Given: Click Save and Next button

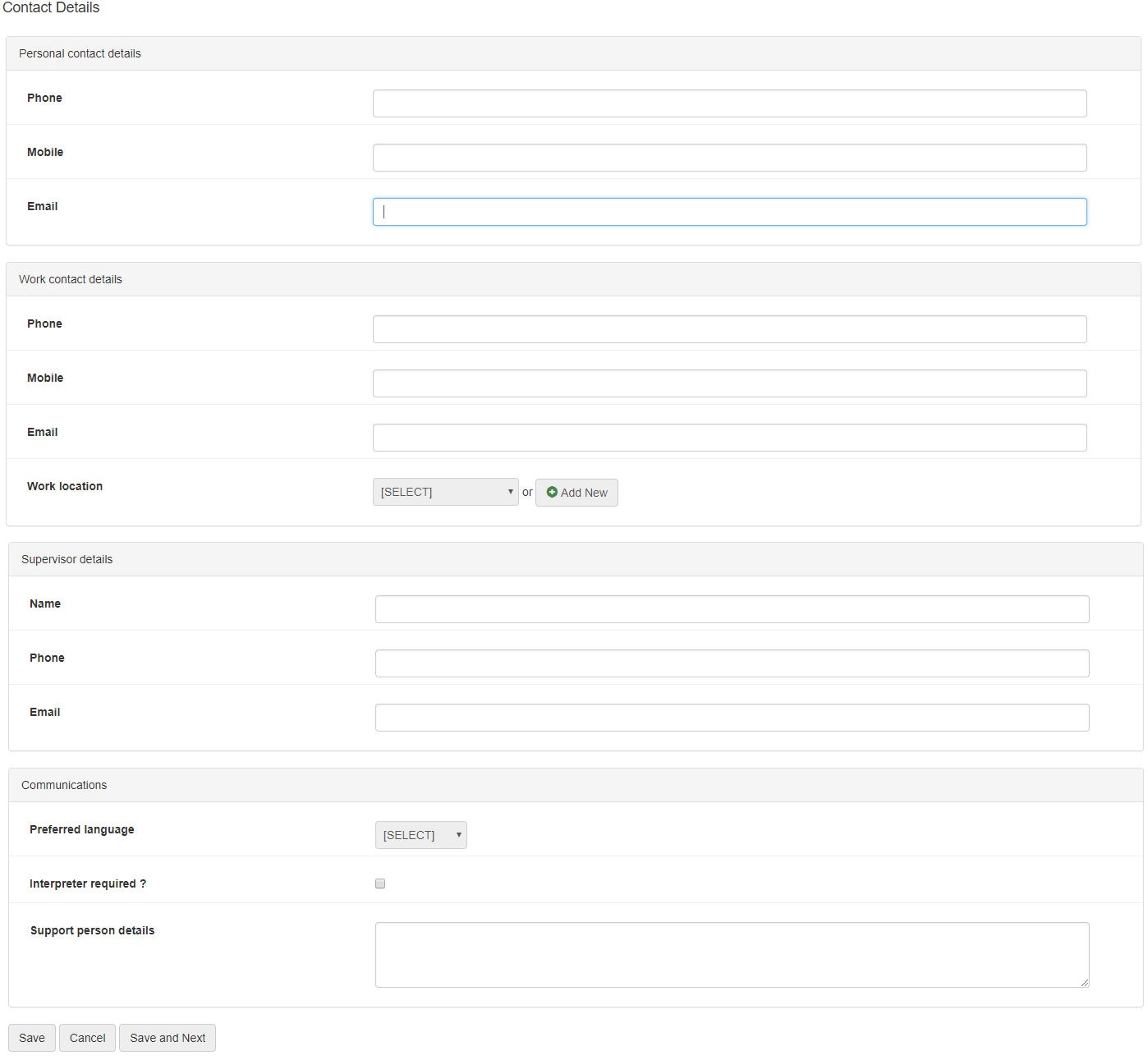Looking at the screenshot, I should click(168, 1038).
